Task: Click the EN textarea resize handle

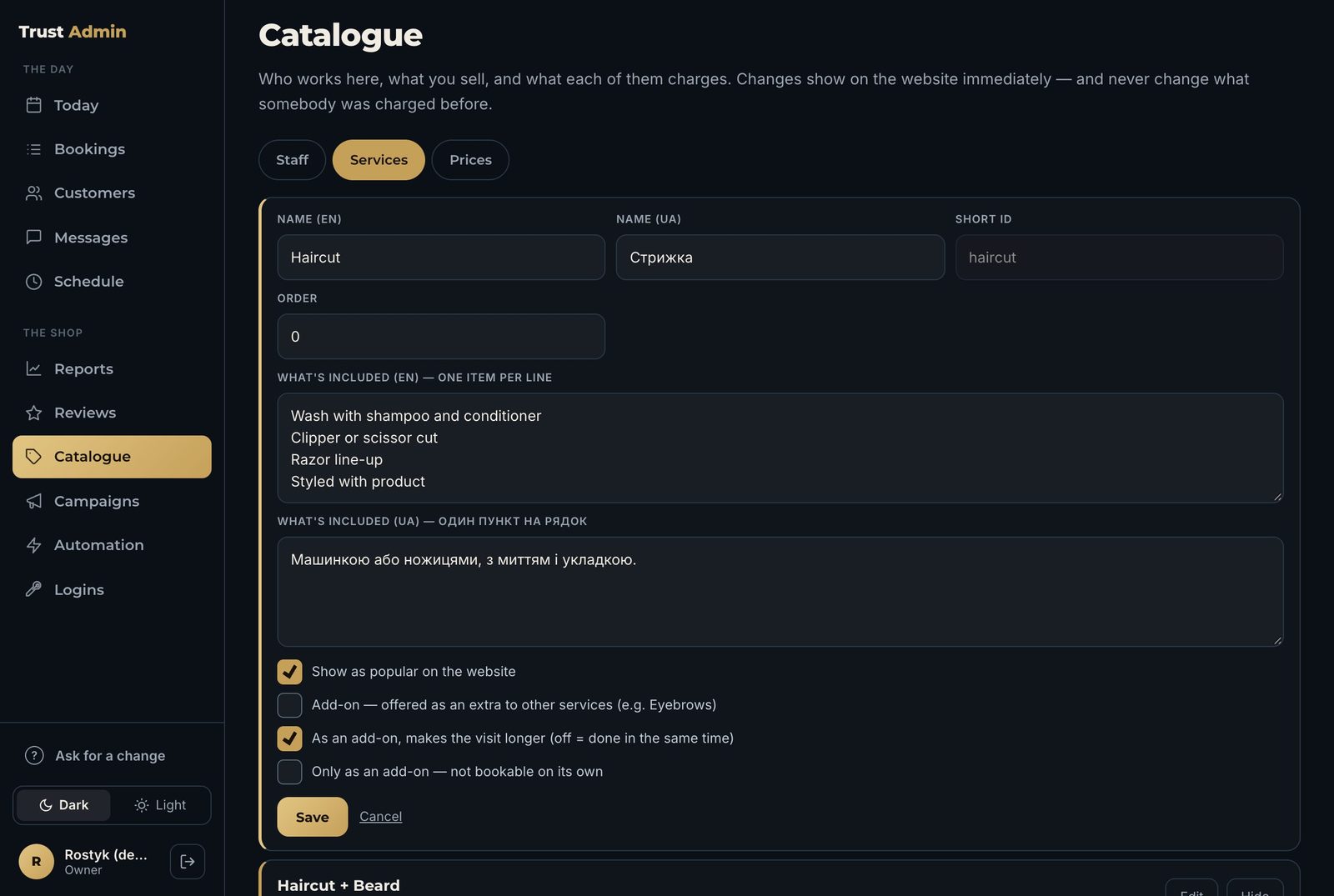Action: tap(1276, 496)
